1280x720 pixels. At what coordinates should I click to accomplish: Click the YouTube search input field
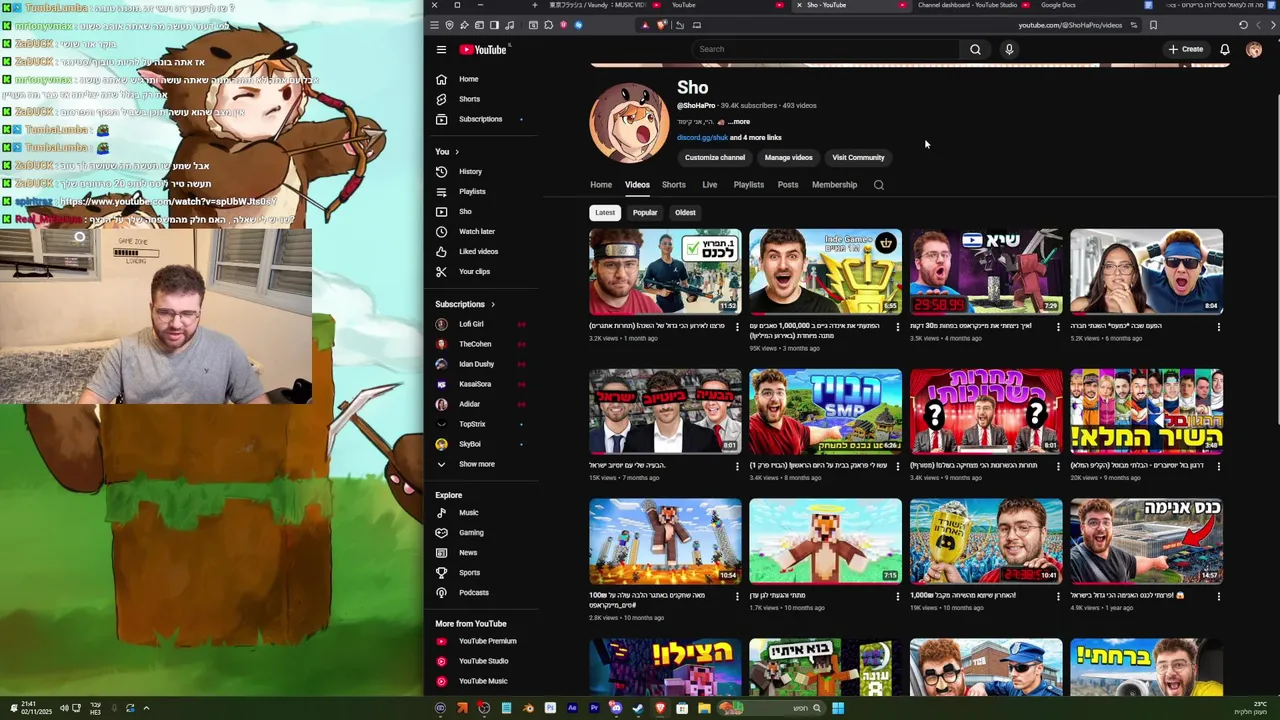pyautogui.click(x=825, y=49)
